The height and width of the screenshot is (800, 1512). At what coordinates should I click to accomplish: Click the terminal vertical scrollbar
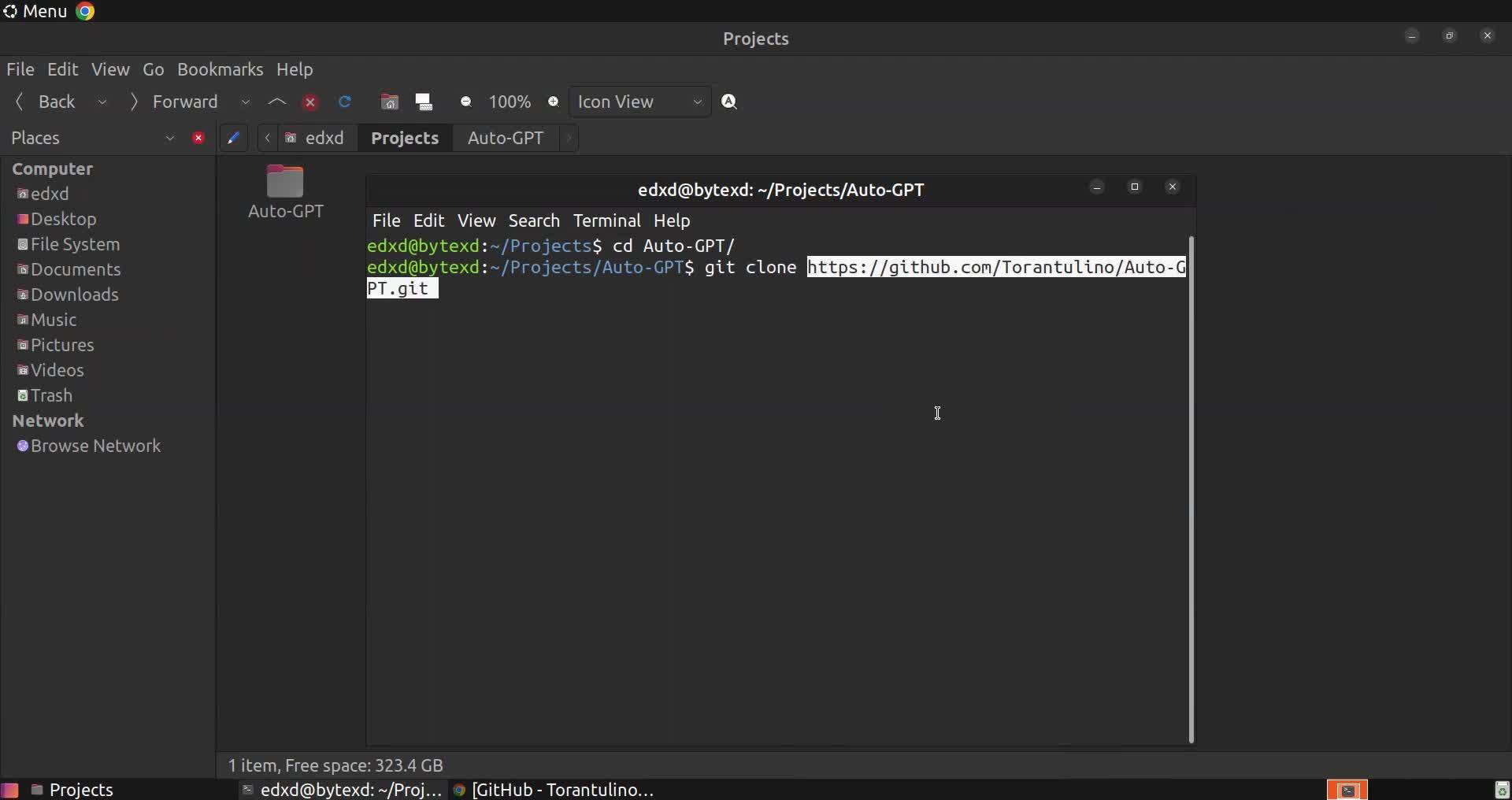(x=1191, y=489)
